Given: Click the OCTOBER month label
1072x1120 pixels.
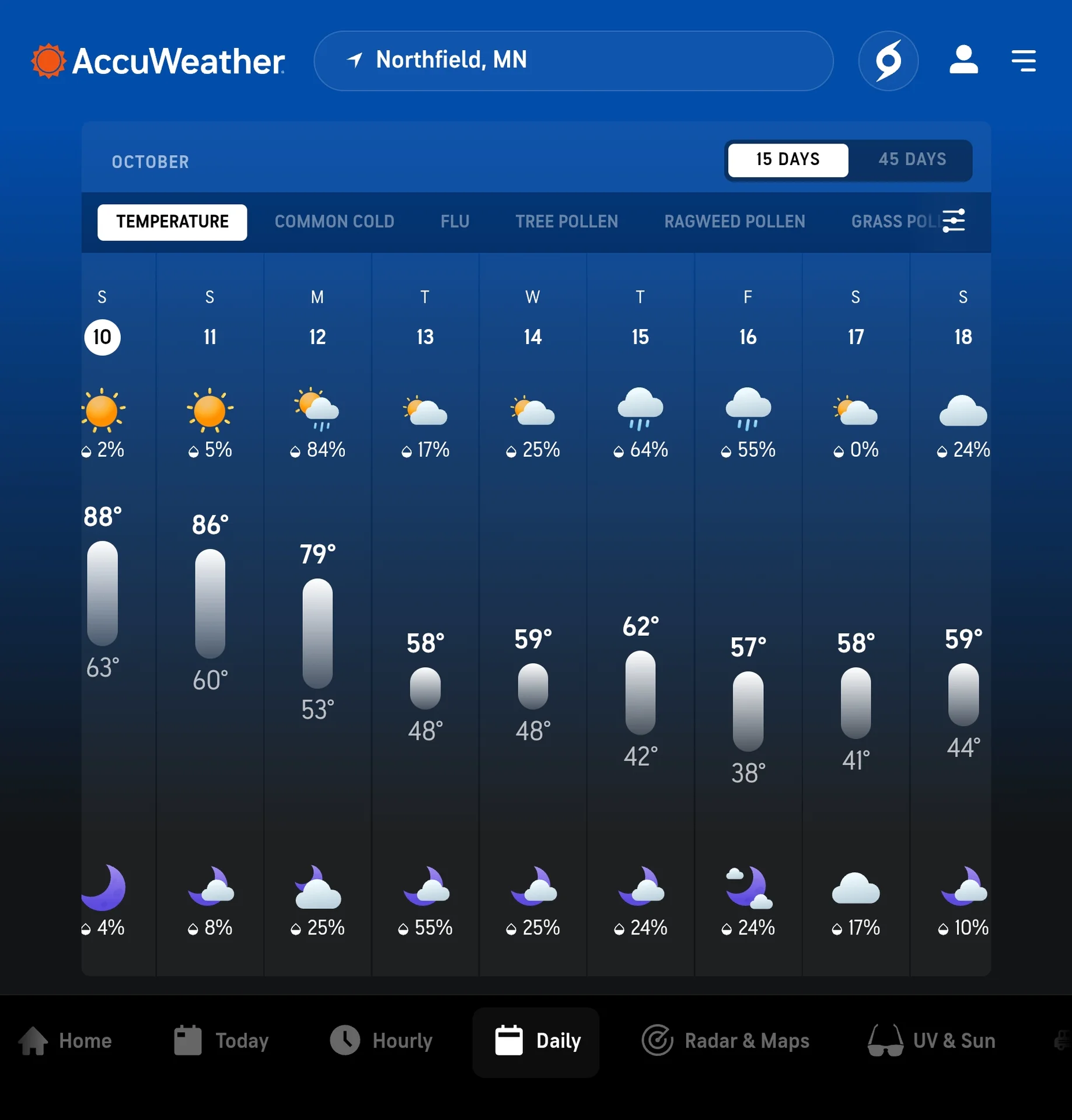Looking at the screenshot, I should click(150, 162).
